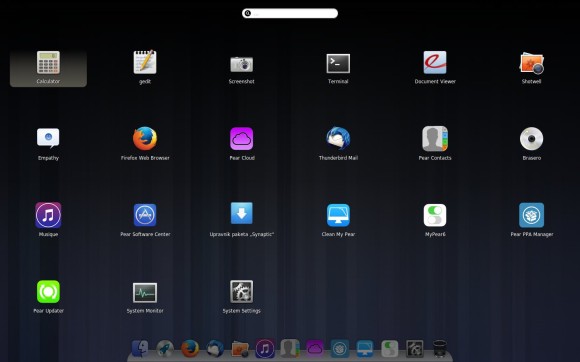Screen dimensions: 580x362
Task: Launch Brasero disc burner
Action: tap(532, 139)
